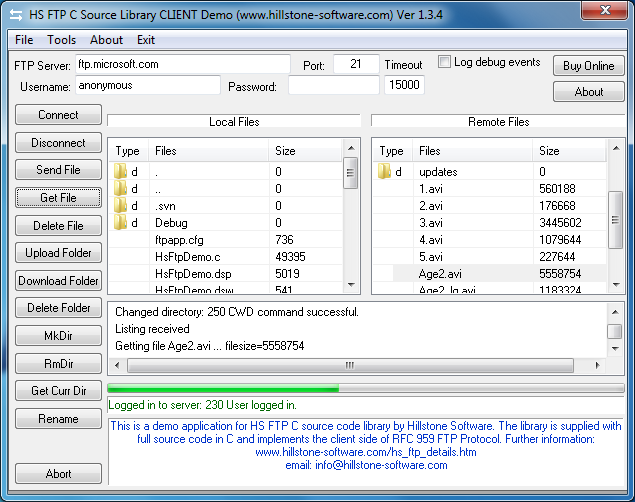
Task: Click the Get File button
Action: [x=58, y=198]
